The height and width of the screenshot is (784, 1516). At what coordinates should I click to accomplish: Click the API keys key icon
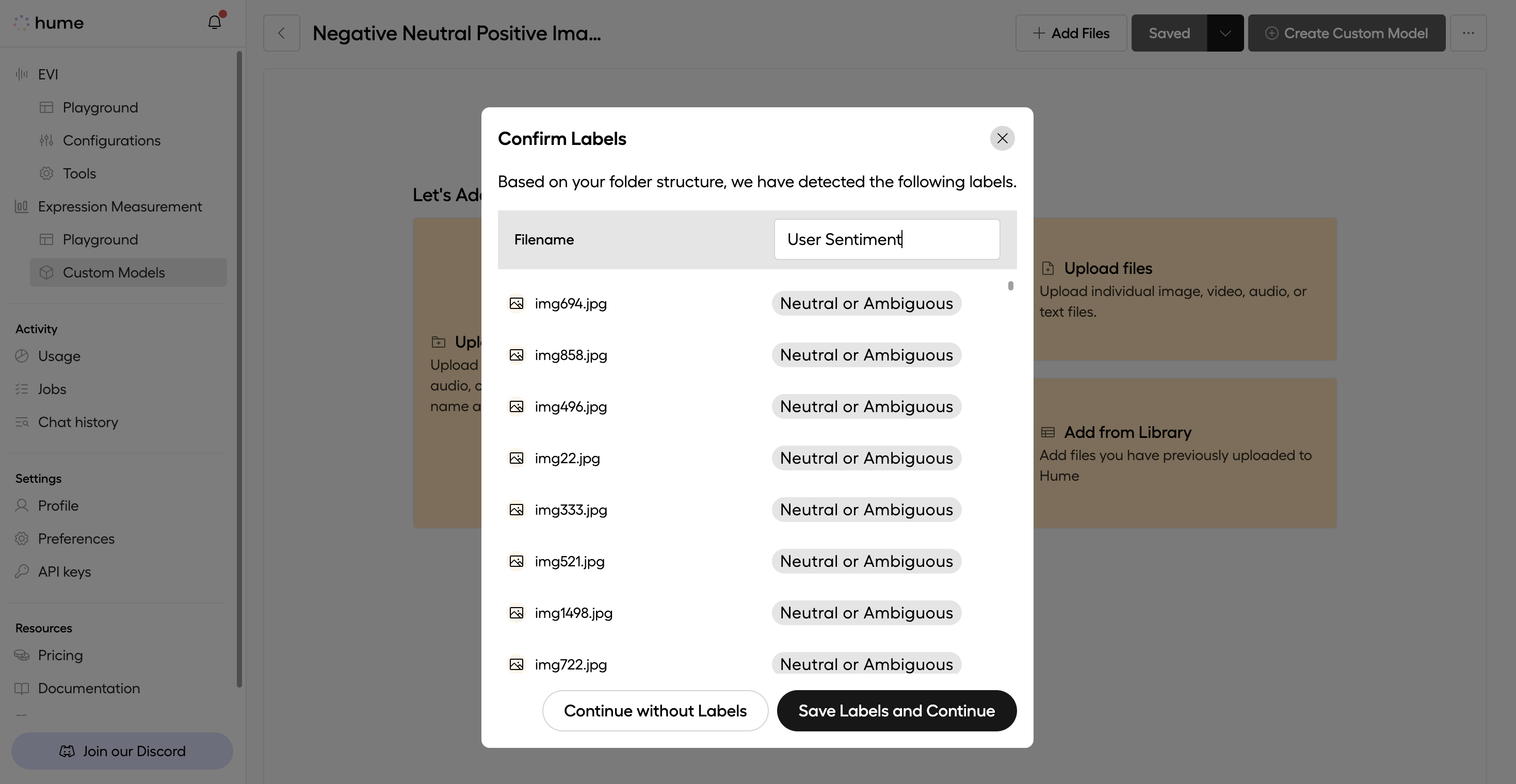[x=22, y=570]
